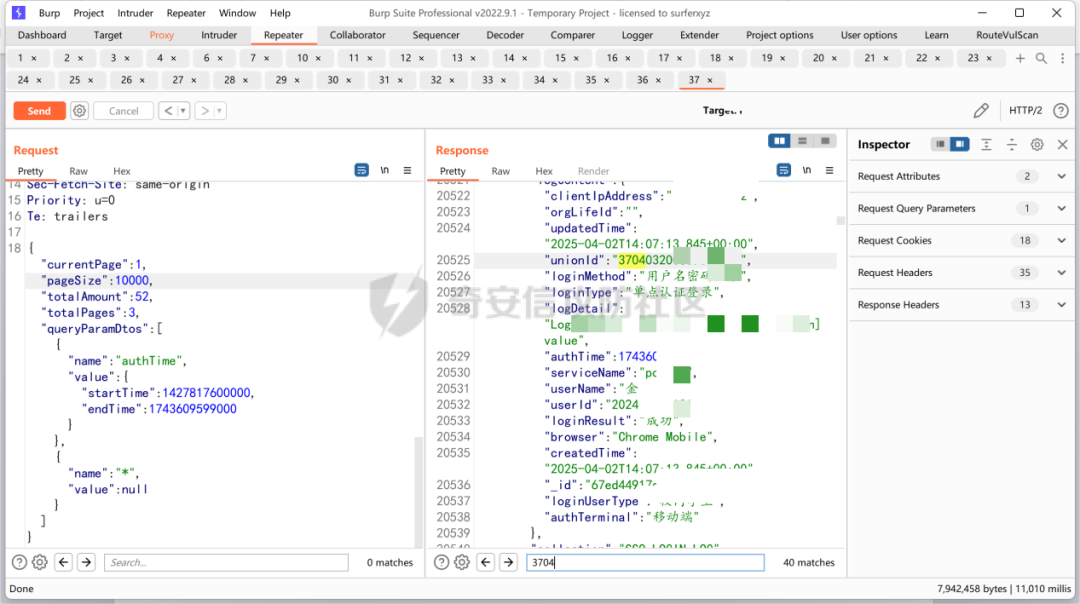Open Response search settings gear
The width and height of the screenshot is (1080, 604).
(462, 563)
